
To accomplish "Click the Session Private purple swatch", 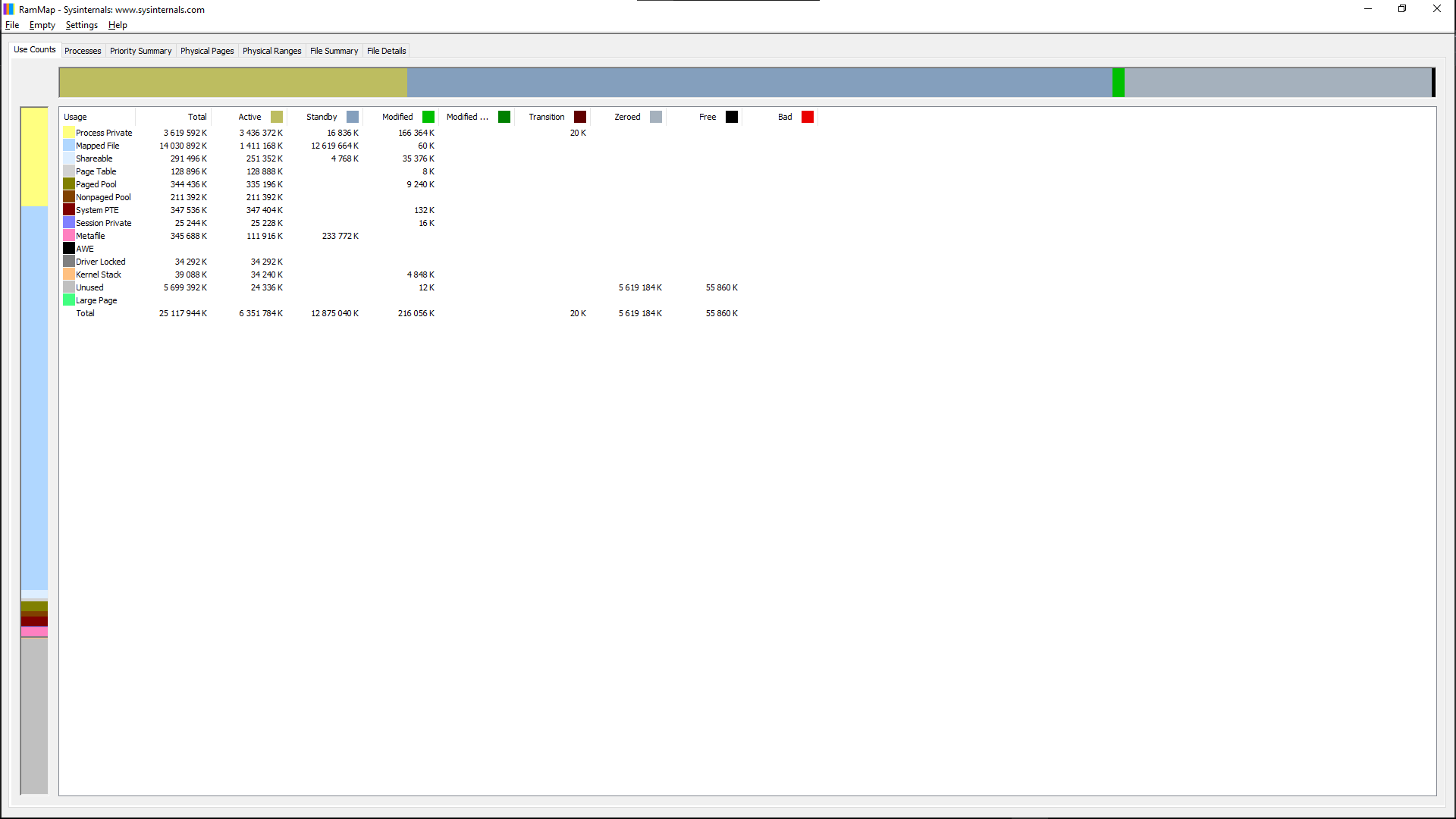I will (x=69, y=223).
